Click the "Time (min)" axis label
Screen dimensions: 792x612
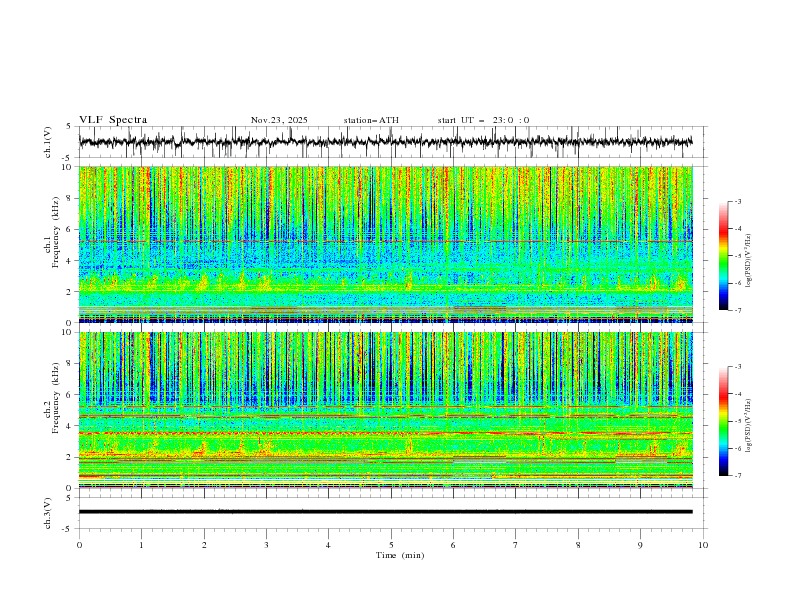(400, 555)
